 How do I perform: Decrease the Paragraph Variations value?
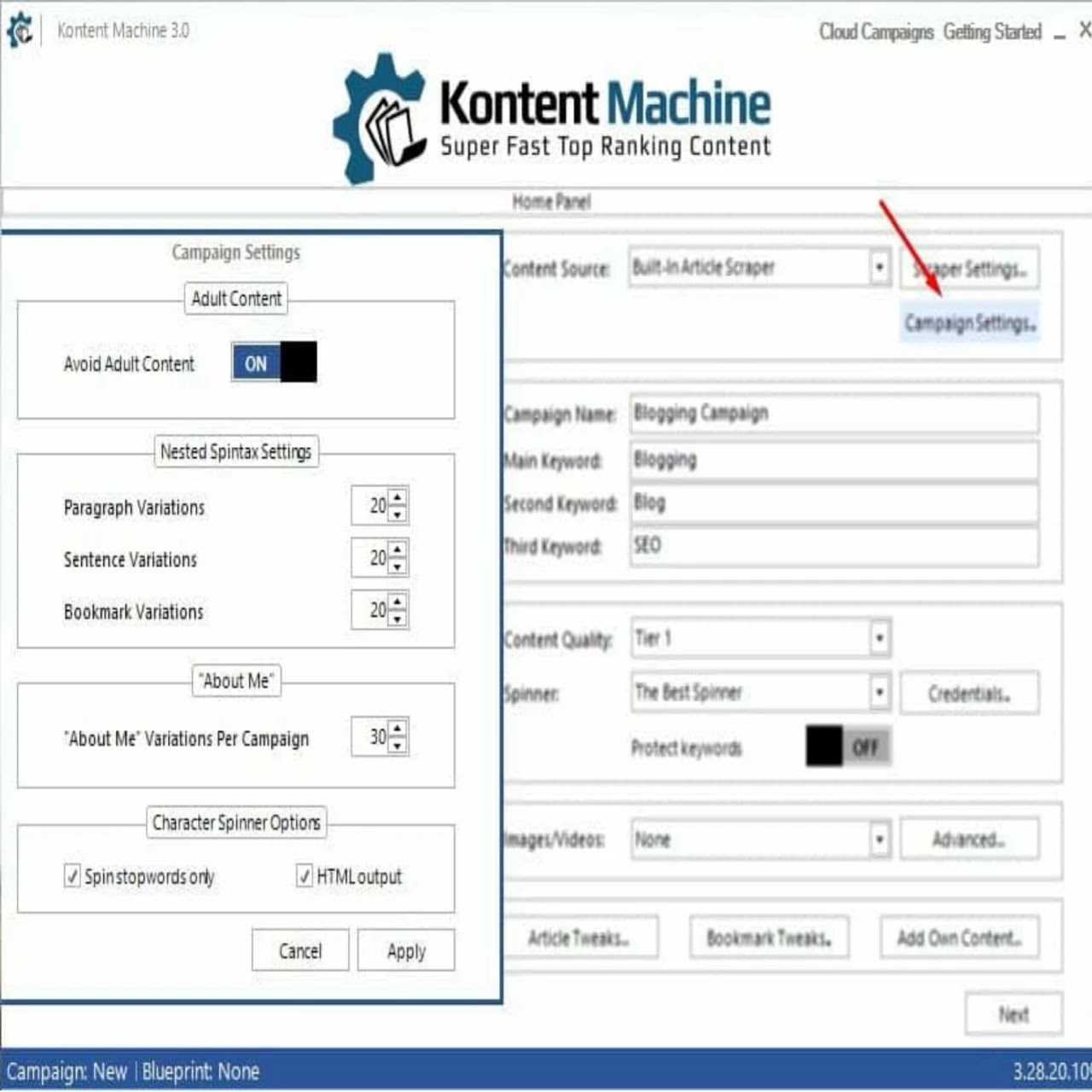coord(398,514)
